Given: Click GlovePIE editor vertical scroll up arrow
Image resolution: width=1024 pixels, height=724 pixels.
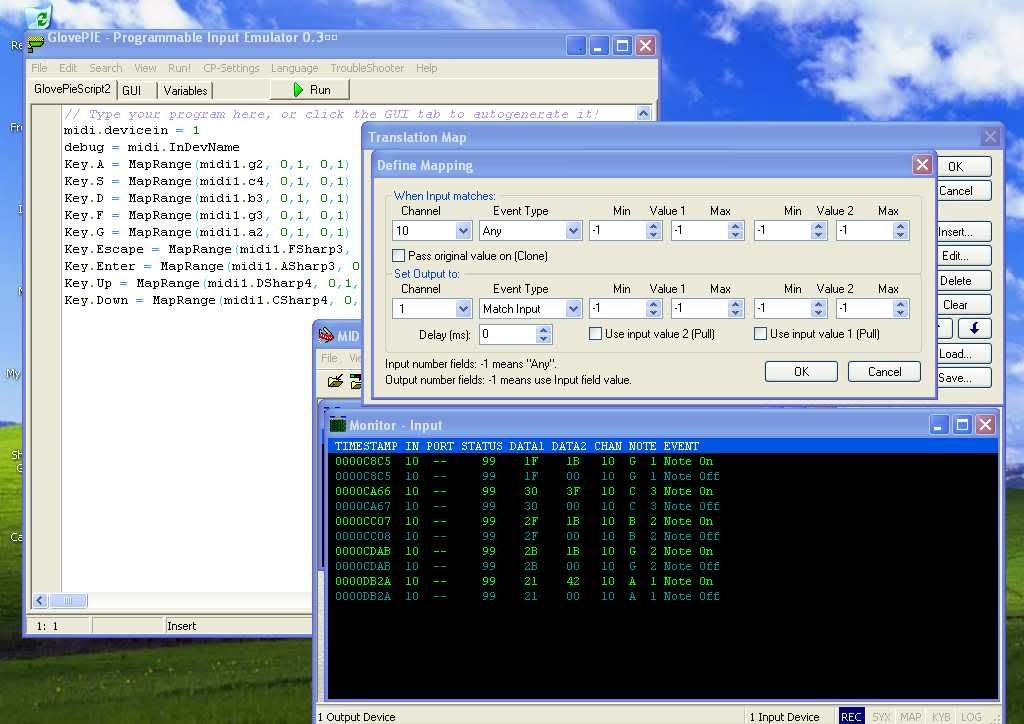Looking at the screenshot, I should [643, 114].
